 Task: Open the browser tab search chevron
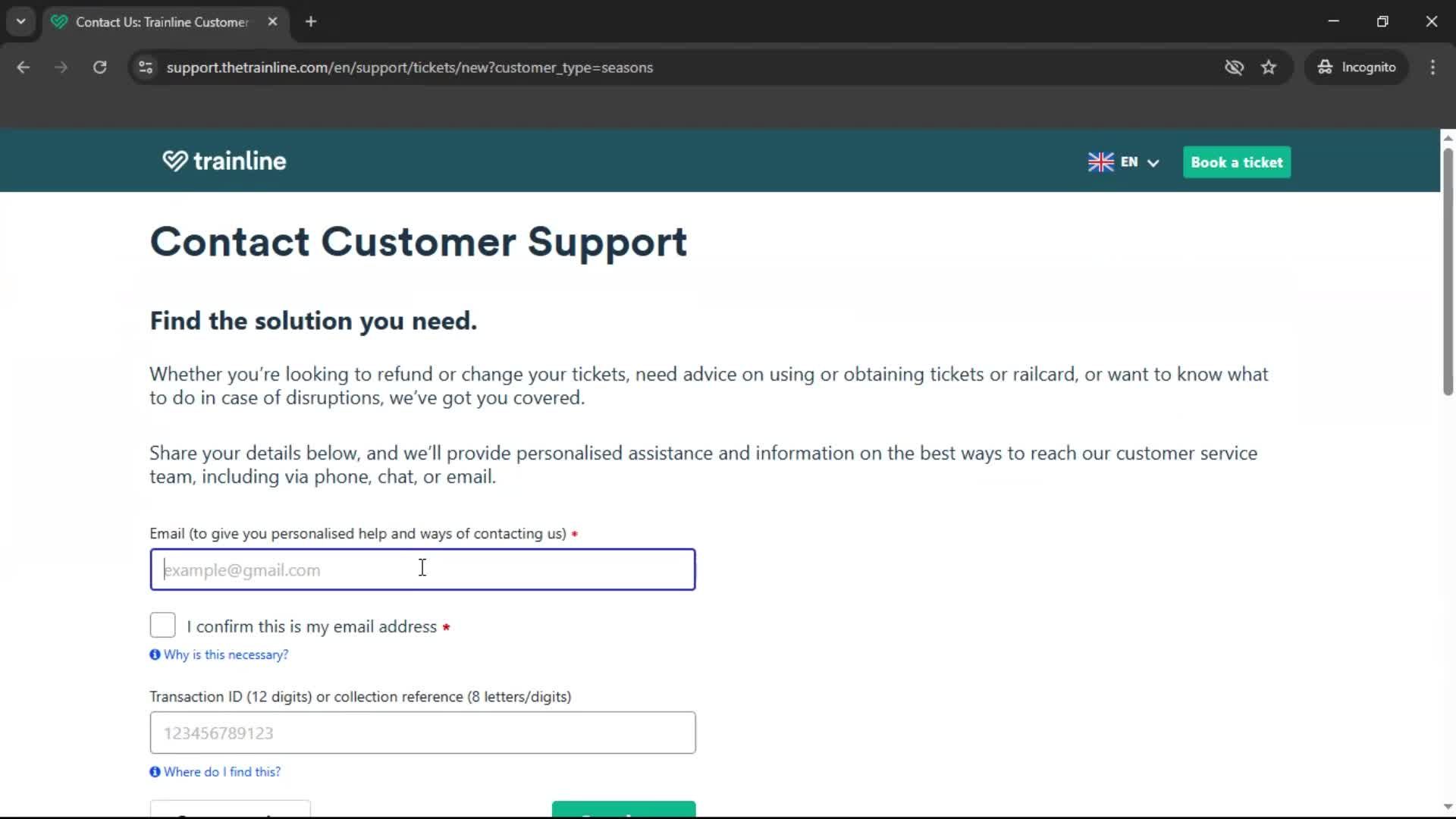point(21,21)
